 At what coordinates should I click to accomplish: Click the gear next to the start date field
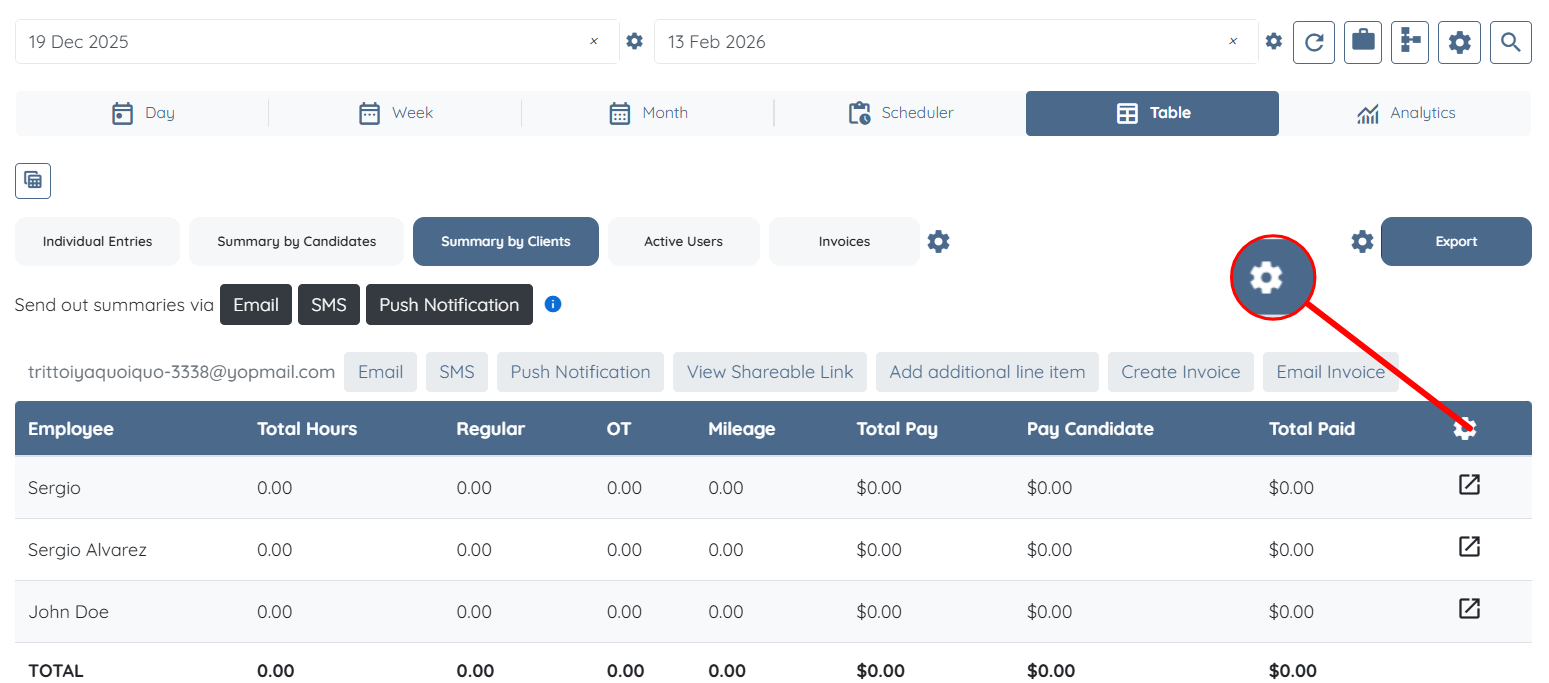pos(634,42)
